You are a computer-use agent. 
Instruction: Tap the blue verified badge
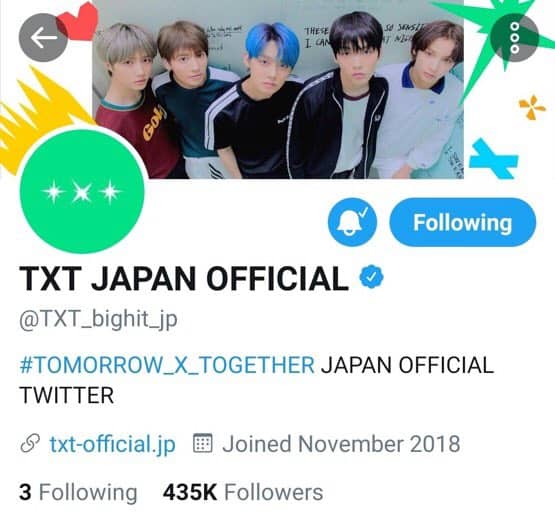(371, 278)
